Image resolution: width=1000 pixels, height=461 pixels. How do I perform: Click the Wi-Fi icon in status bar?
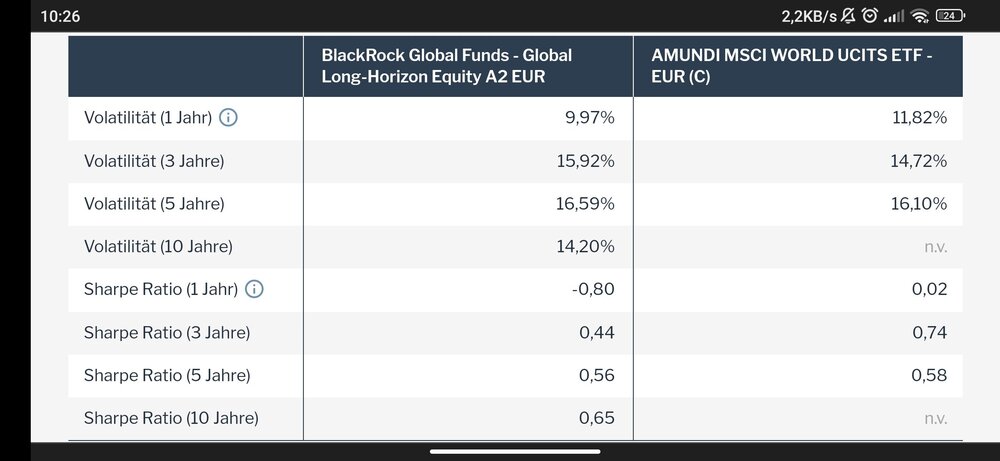(x=920, y=16)
